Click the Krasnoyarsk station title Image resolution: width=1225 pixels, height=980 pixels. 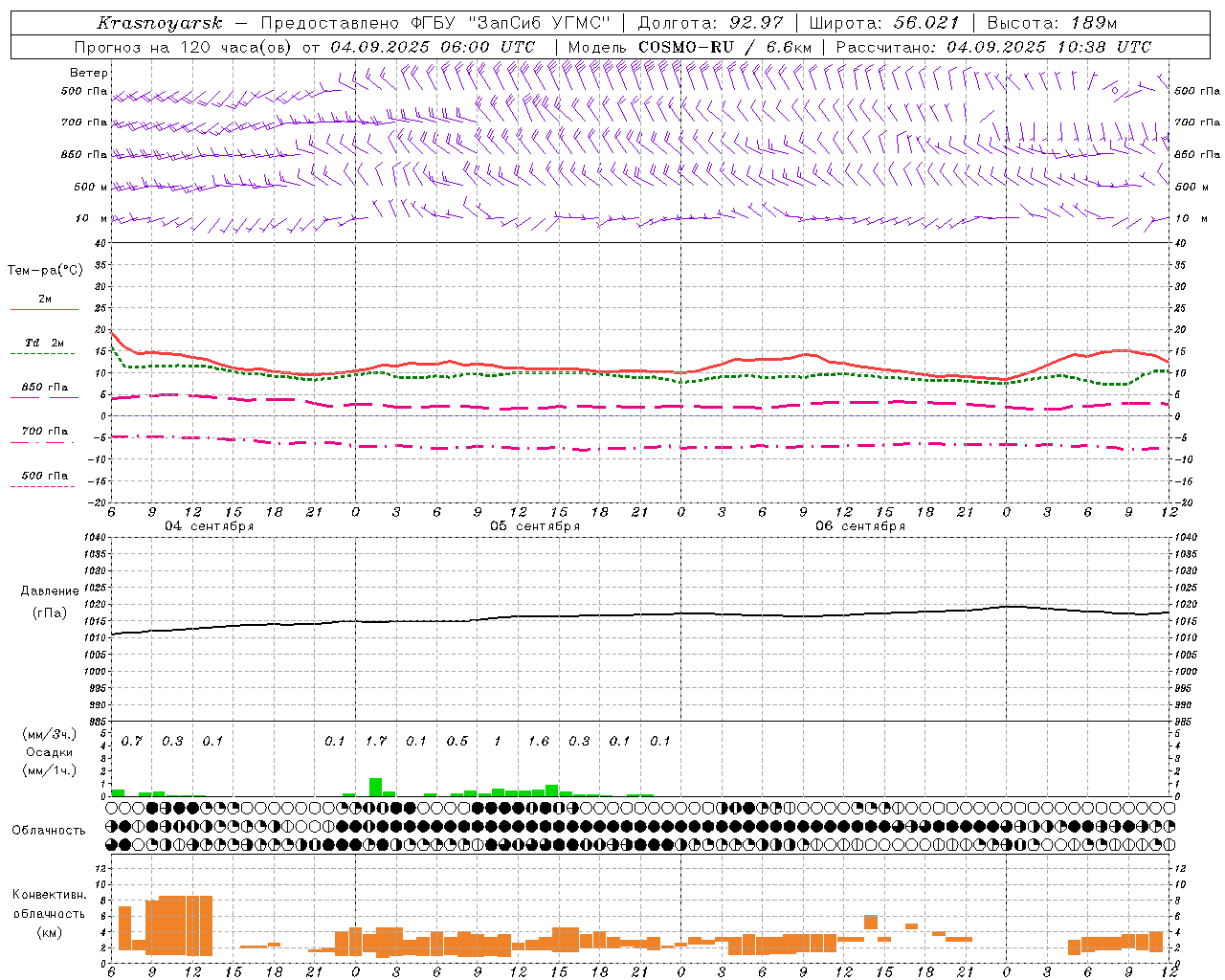click(x=160, y=23)
